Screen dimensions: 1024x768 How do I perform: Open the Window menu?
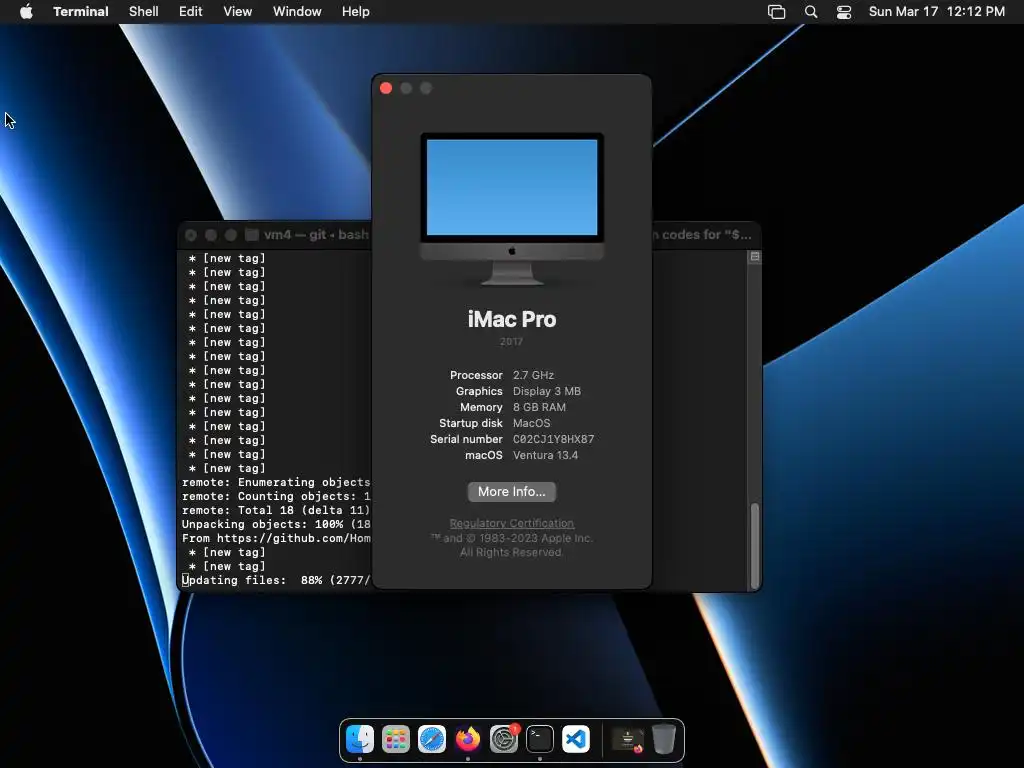(x=296, y=12)
